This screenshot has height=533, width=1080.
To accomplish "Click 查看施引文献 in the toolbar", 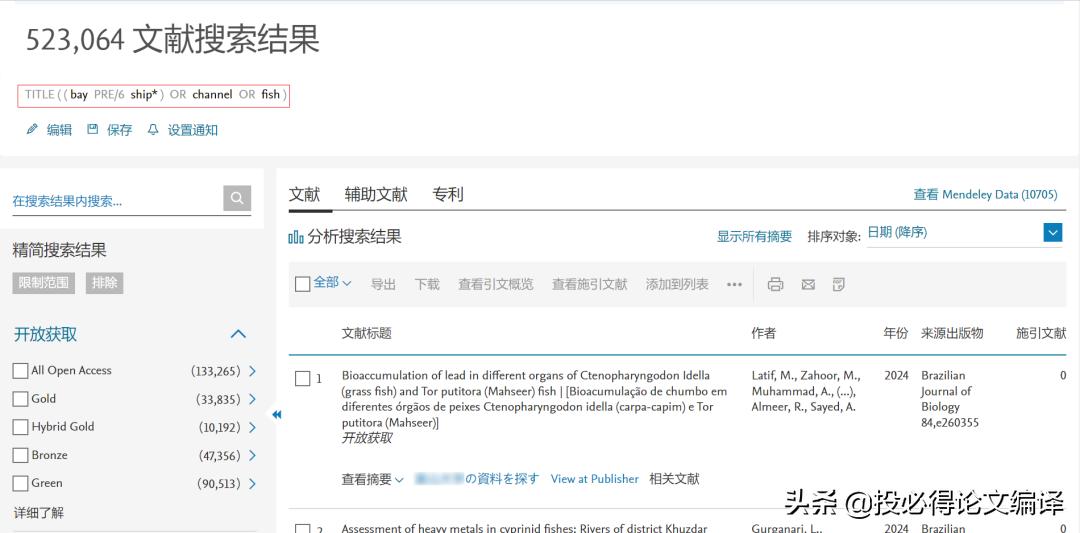I will [x=590, y=284].
